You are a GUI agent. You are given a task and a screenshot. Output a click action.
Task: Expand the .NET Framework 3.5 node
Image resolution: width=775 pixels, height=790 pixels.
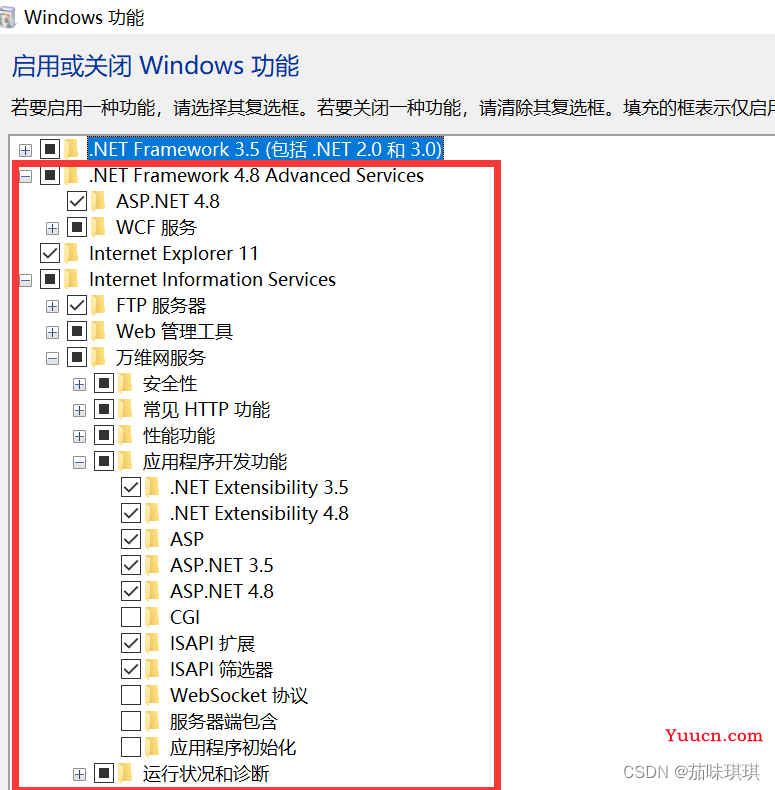click(x=25, y=150)
